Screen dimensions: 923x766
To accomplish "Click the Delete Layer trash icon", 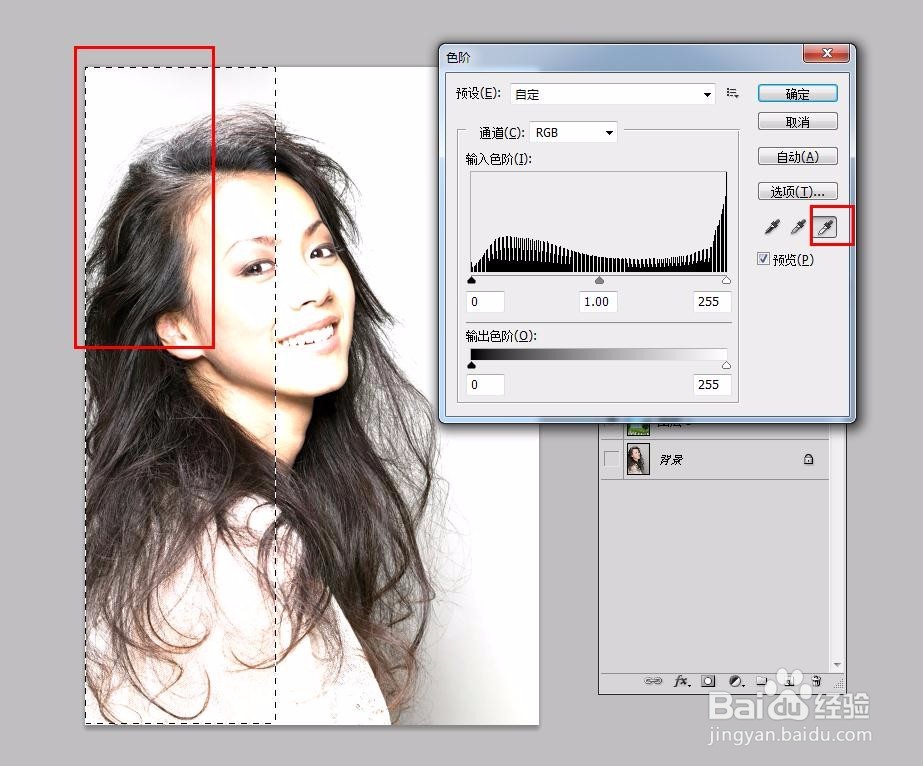I will (817, 681).
